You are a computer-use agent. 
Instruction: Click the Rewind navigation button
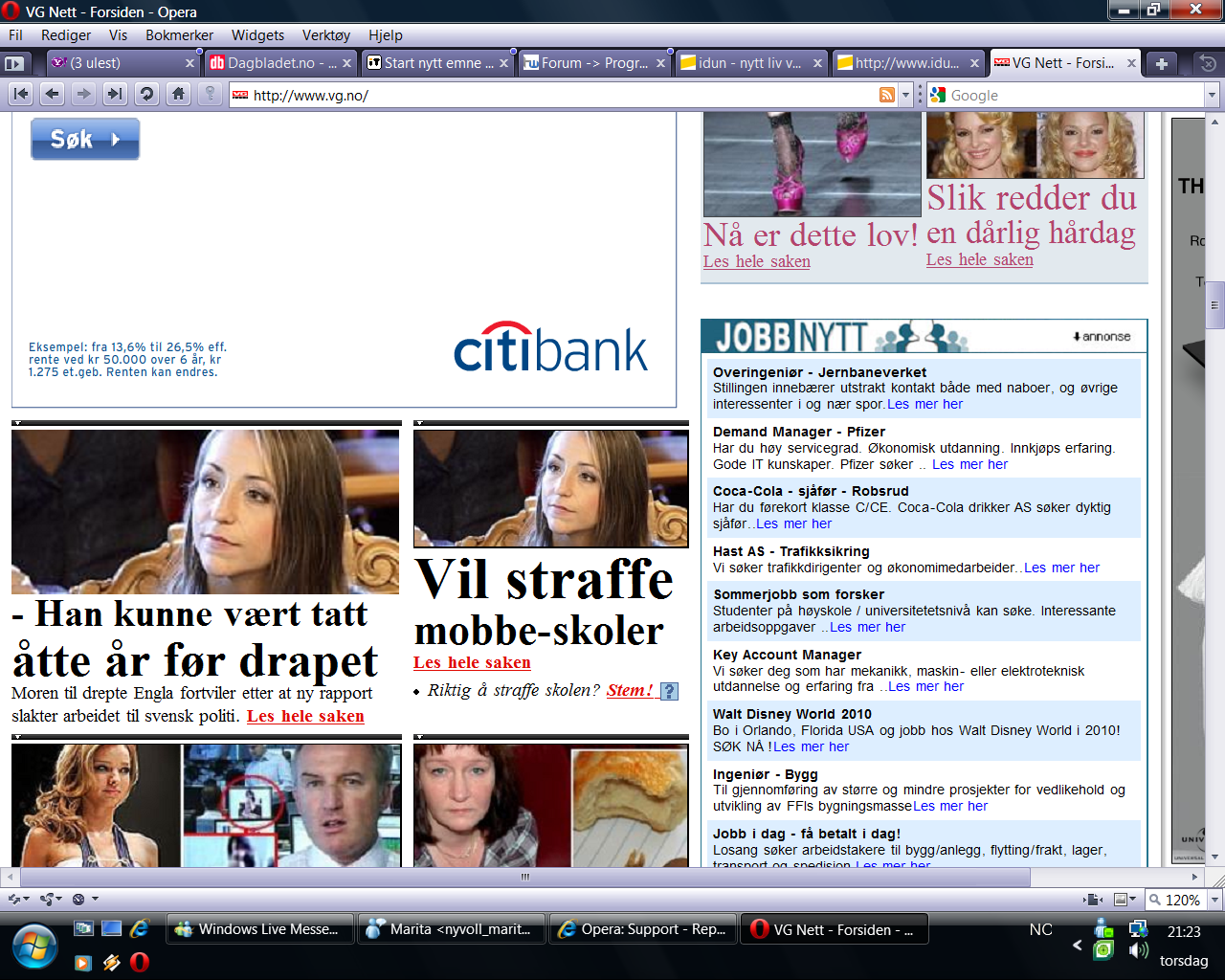21,94
